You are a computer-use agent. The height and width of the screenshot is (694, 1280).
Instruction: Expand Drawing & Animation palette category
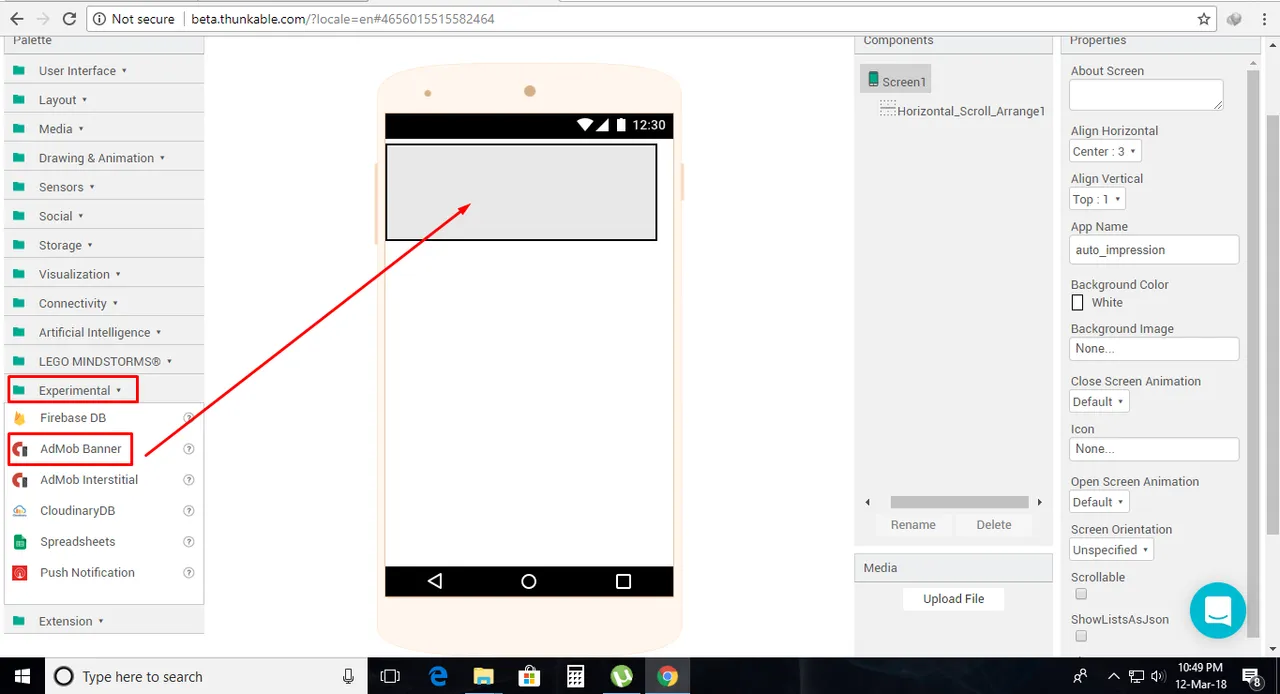click(x=104, y=158)
